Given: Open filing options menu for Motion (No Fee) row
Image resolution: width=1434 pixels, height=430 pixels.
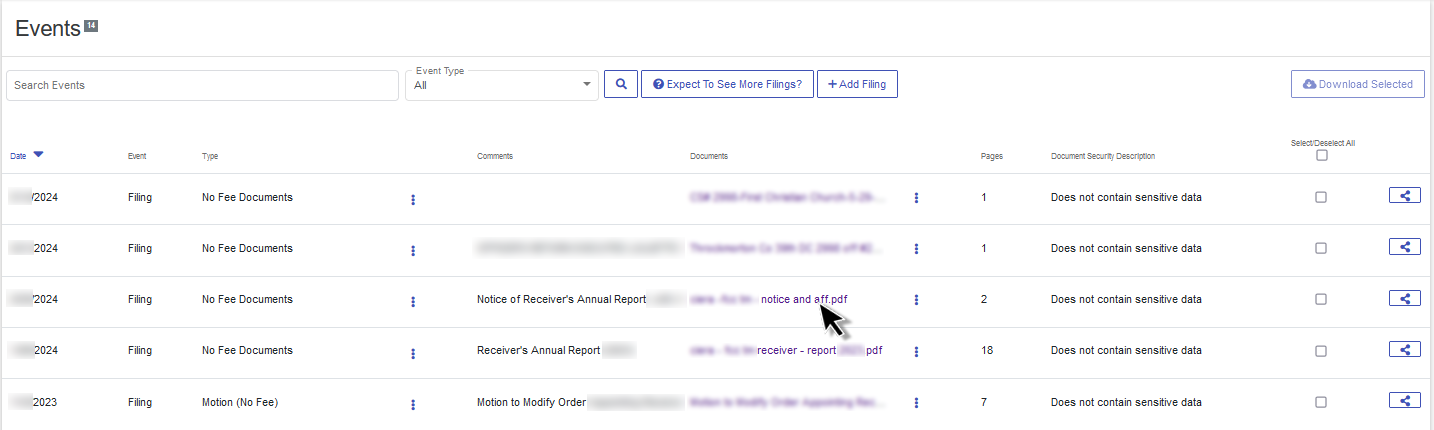Looking at the screenshot, I should point(413,404).
